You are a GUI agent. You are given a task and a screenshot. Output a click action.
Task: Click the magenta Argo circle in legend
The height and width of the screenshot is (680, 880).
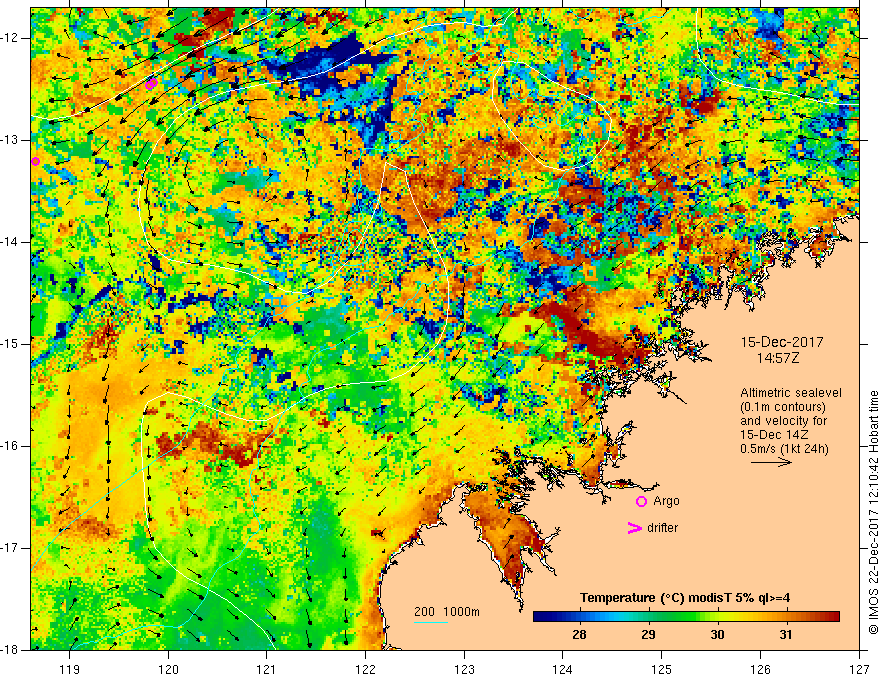pyautogui.click(x=641, y=501)
